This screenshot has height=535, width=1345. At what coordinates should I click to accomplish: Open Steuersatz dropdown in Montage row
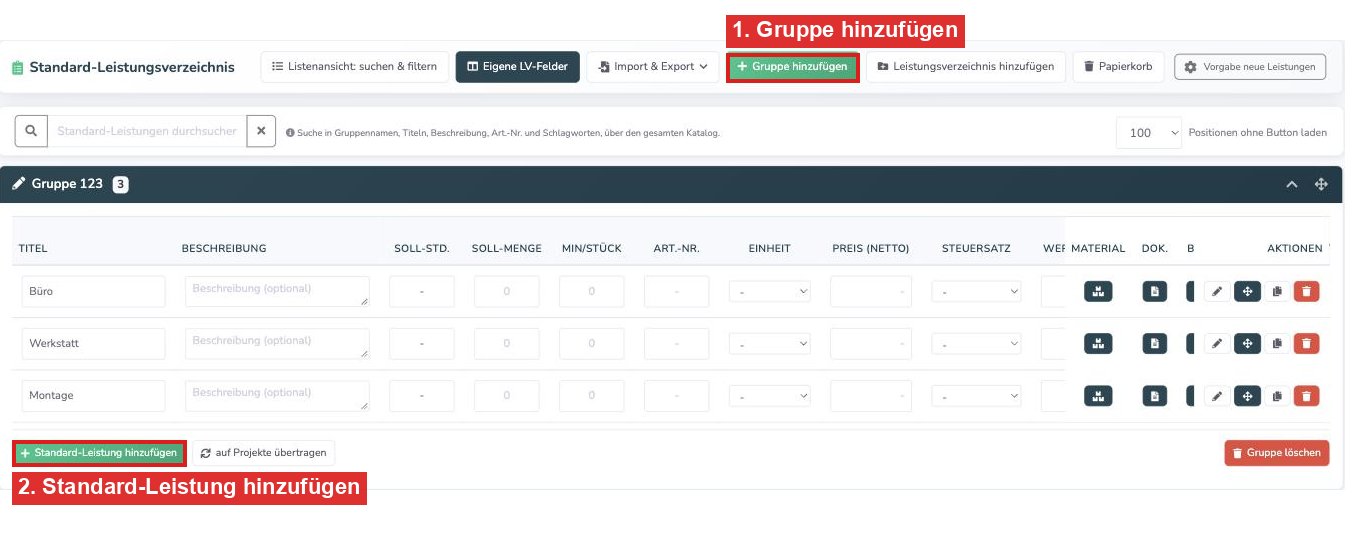976,395
